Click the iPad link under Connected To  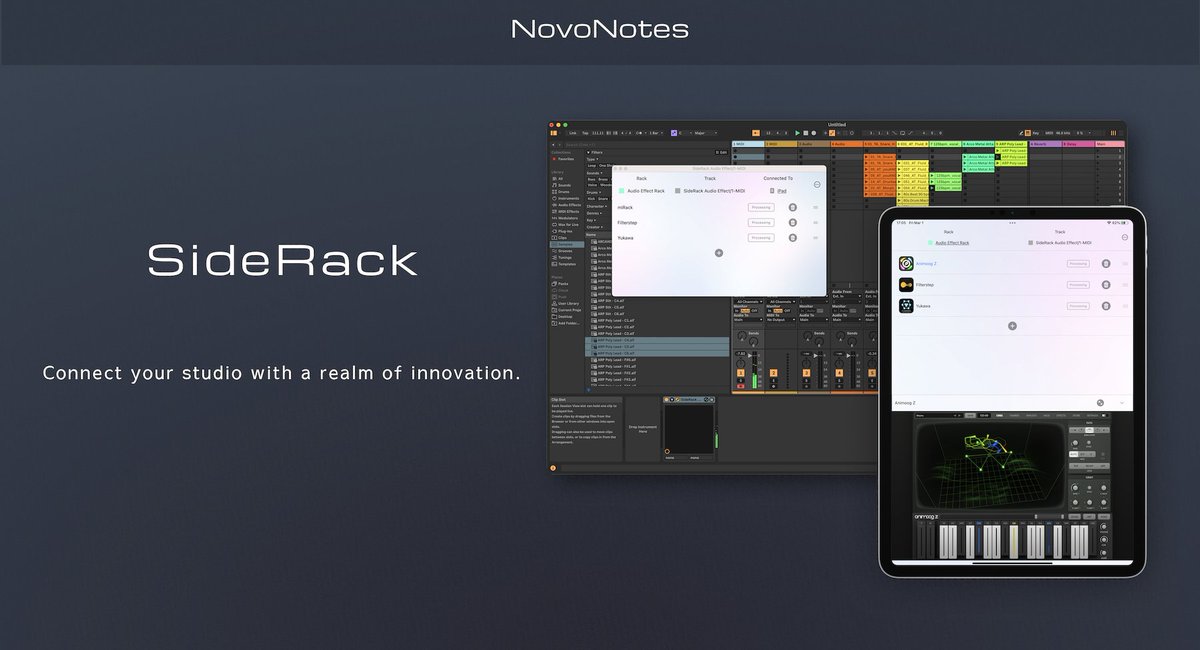point(782,191)
